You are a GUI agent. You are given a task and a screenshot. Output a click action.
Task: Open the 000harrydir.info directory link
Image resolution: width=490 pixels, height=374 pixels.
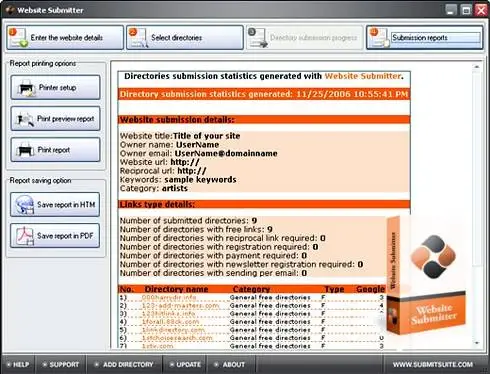[169, 297]
